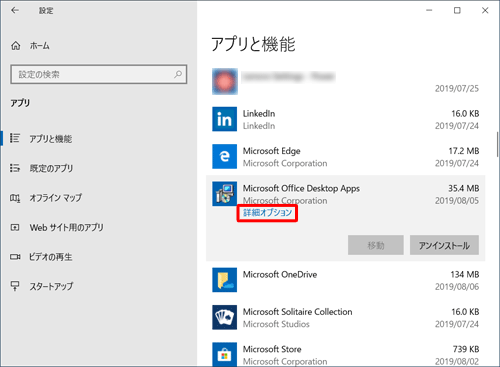Click the Microsoft Store app icon
Image resolution: width=500 pixels, height=367 pixels.
pyautogui.click(x=224, y=355)
